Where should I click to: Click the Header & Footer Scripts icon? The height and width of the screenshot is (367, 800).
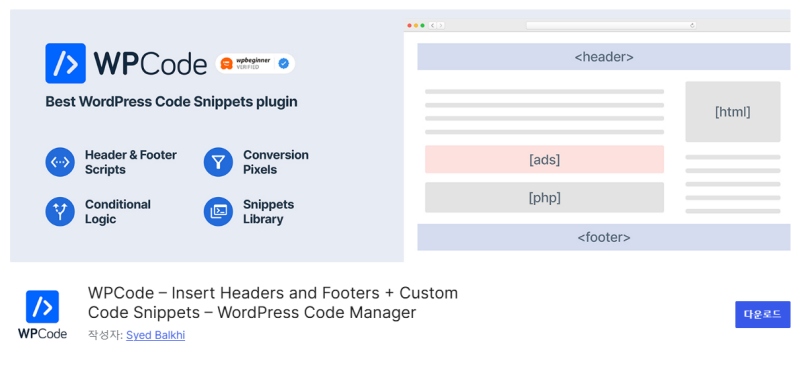[60, 162]
